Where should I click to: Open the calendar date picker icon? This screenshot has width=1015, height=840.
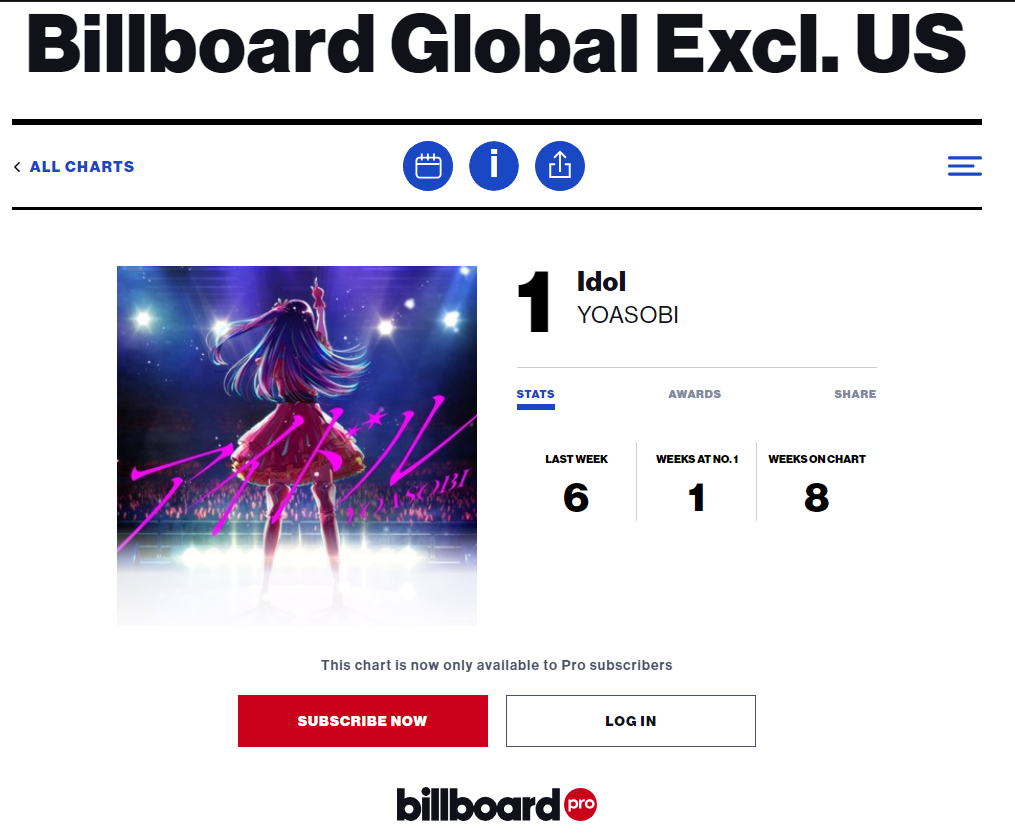click(x=428, y=166)
